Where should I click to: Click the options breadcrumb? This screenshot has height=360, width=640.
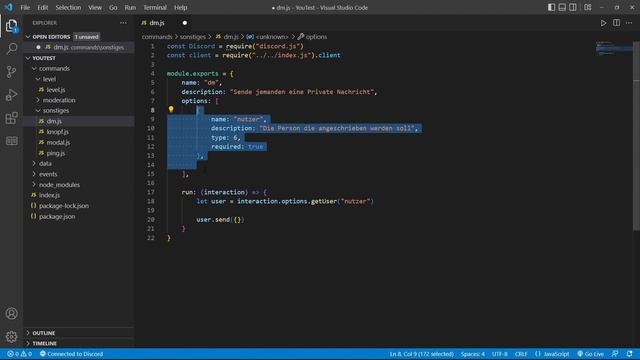pos(312,37)
